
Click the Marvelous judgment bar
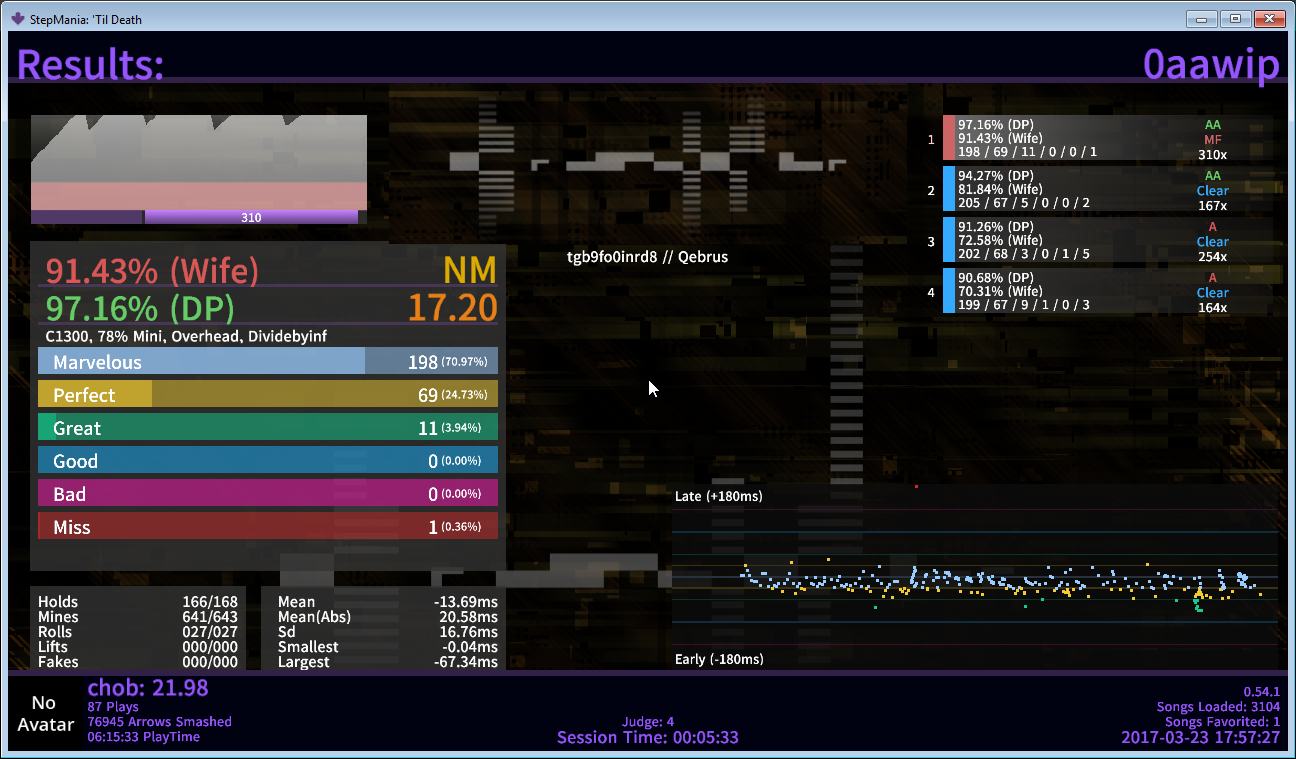coord(267,362)
